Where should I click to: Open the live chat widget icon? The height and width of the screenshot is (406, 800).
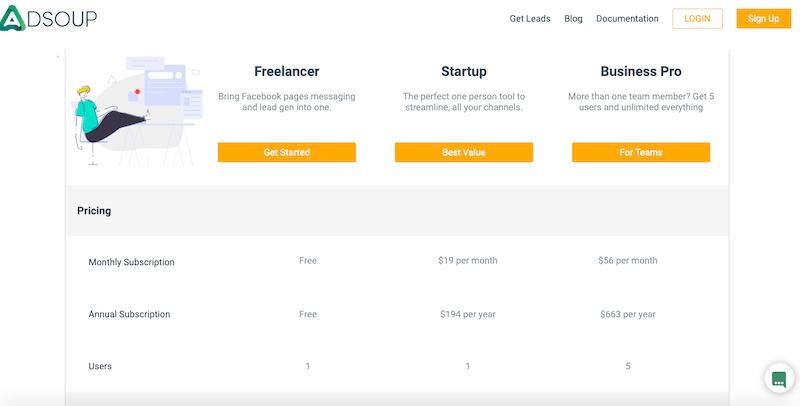pos(779,379)
